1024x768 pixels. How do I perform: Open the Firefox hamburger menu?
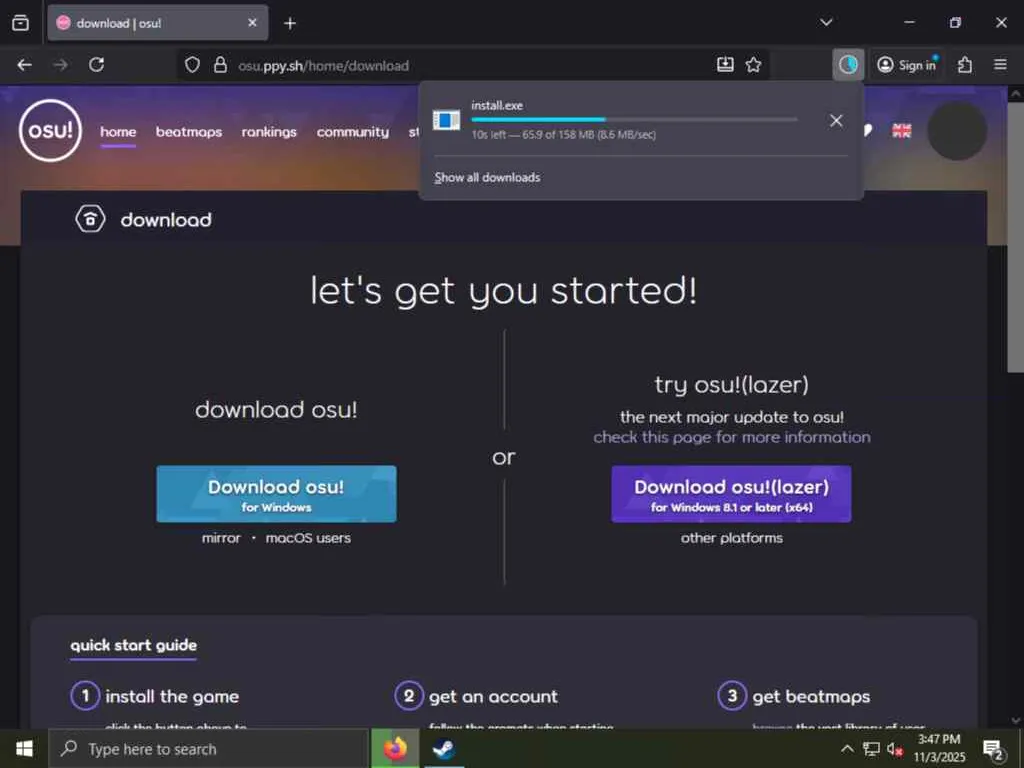[x=1000, y=65]
